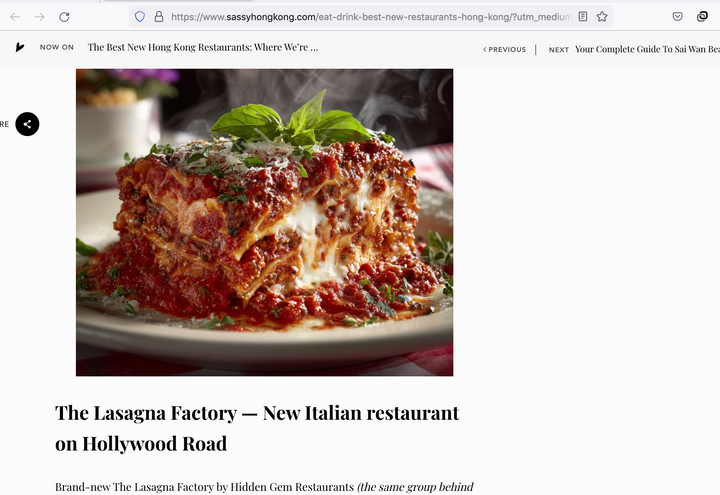The width and height of the screenshot is (720, 495).
Task: Select 'The Best New Hong Kong Restaurants' header title
Action: 202,47
